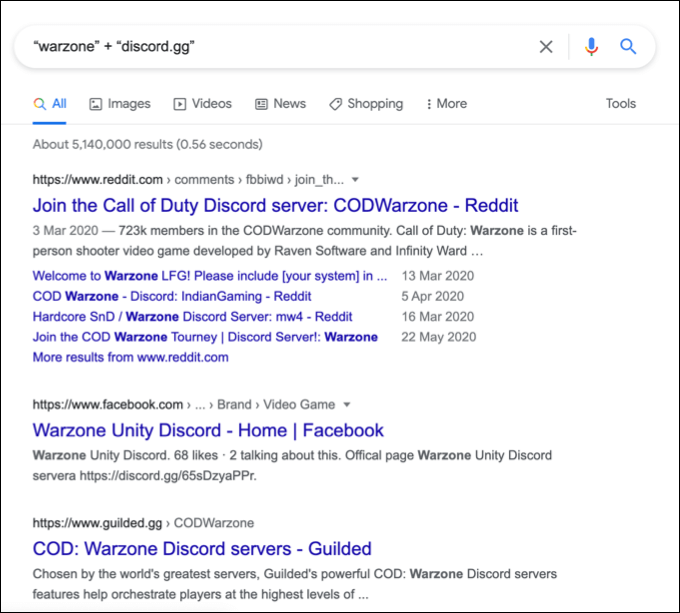
Task: Start voice search with microphone icon
Action: [591, 46]
